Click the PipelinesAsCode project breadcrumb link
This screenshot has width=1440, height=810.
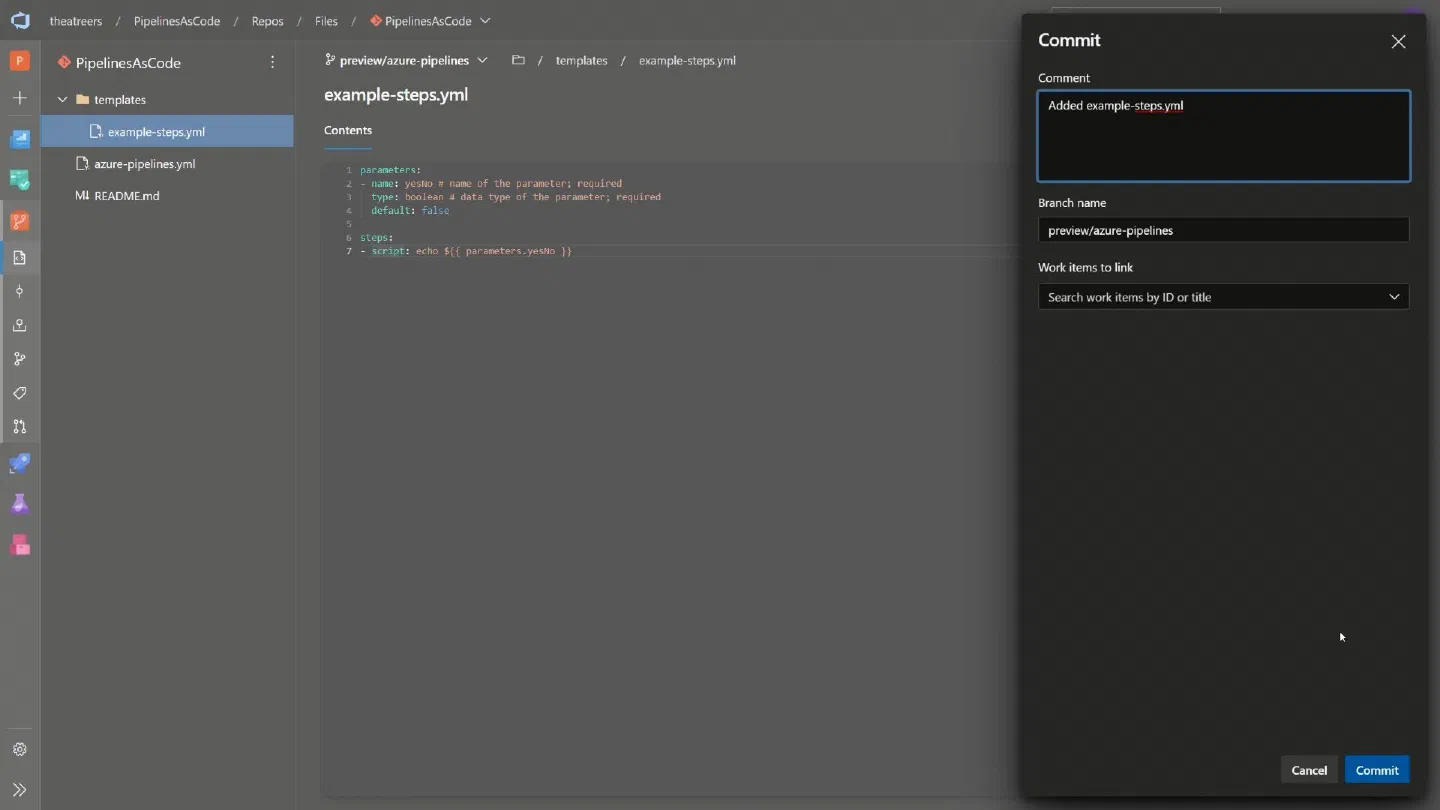pos(177,21)
